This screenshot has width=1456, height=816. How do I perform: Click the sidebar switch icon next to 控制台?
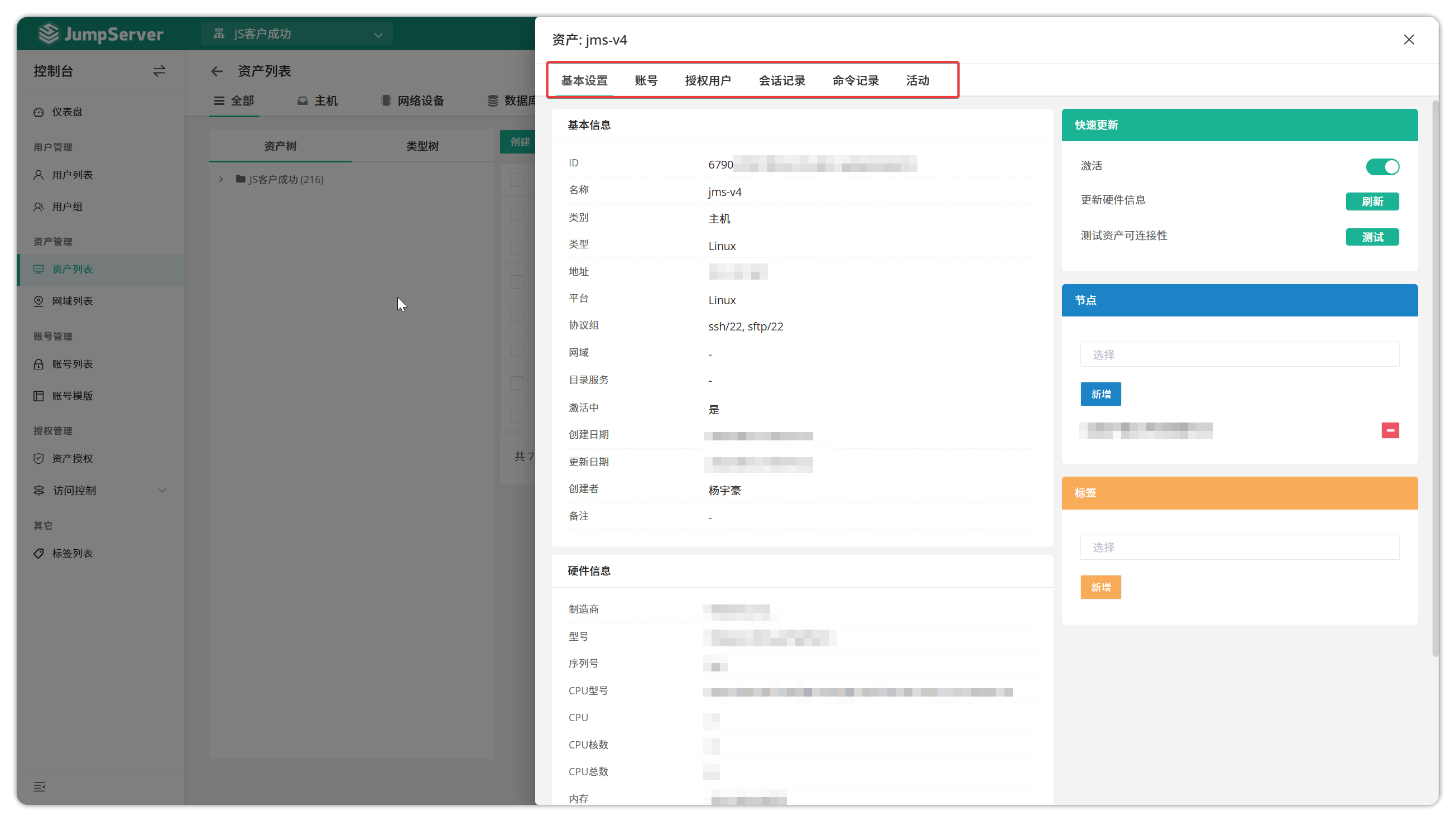(159, 71)
